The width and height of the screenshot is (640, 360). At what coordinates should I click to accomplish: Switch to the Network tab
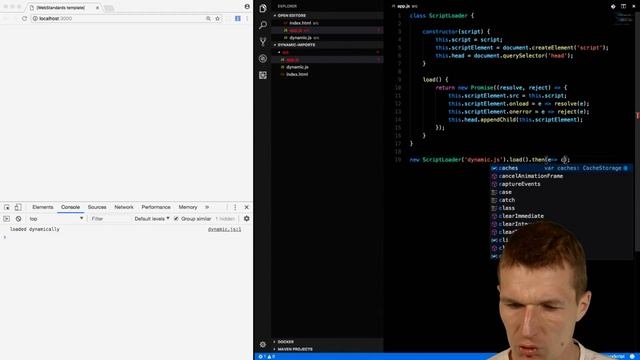pyautogui.click(x=124, y=207)
